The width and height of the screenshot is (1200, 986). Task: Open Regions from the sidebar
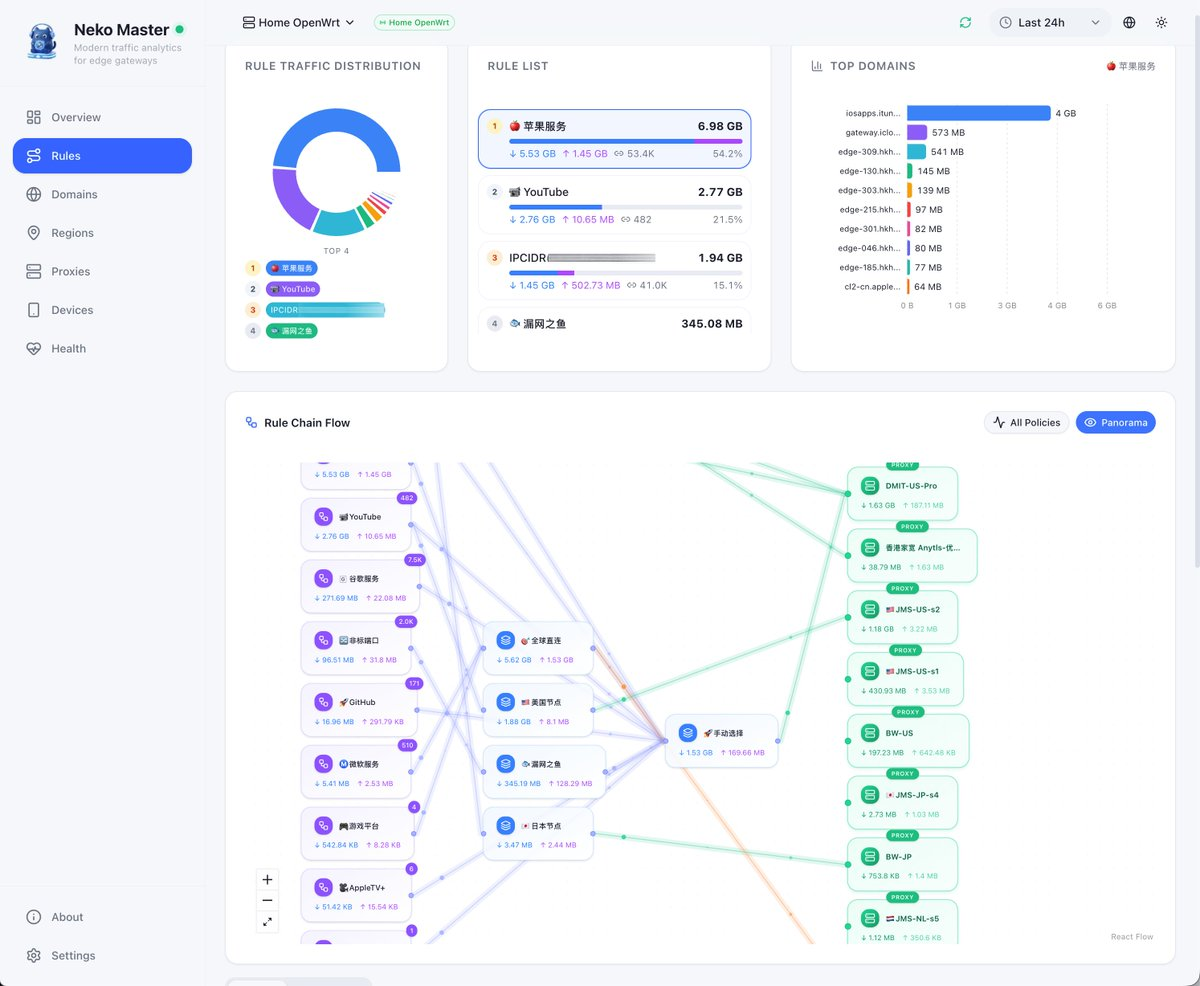click(x=102, y=233)
